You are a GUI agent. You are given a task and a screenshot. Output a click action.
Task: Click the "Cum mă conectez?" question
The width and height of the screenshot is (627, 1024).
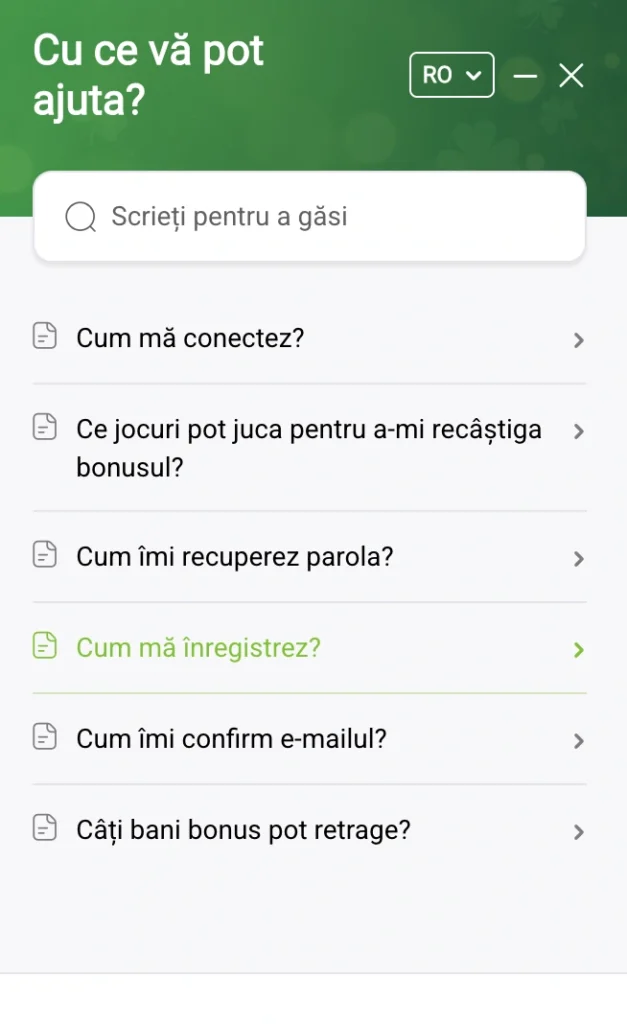point(190,338)
